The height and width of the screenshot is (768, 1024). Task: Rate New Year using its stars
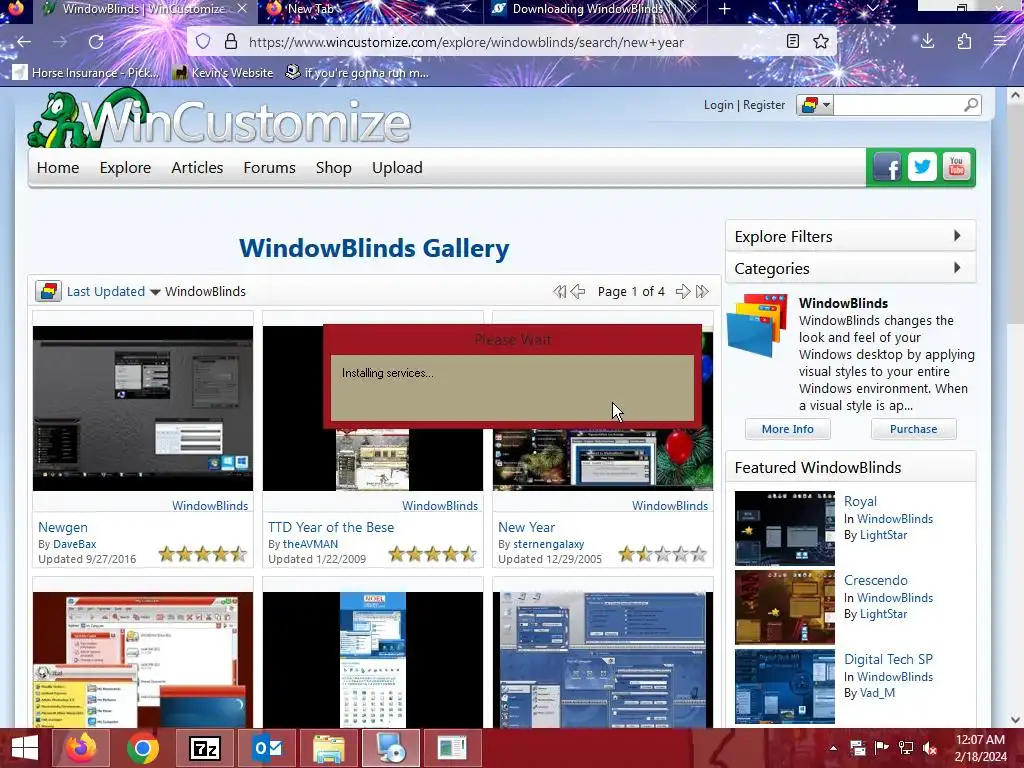point(662,554)
